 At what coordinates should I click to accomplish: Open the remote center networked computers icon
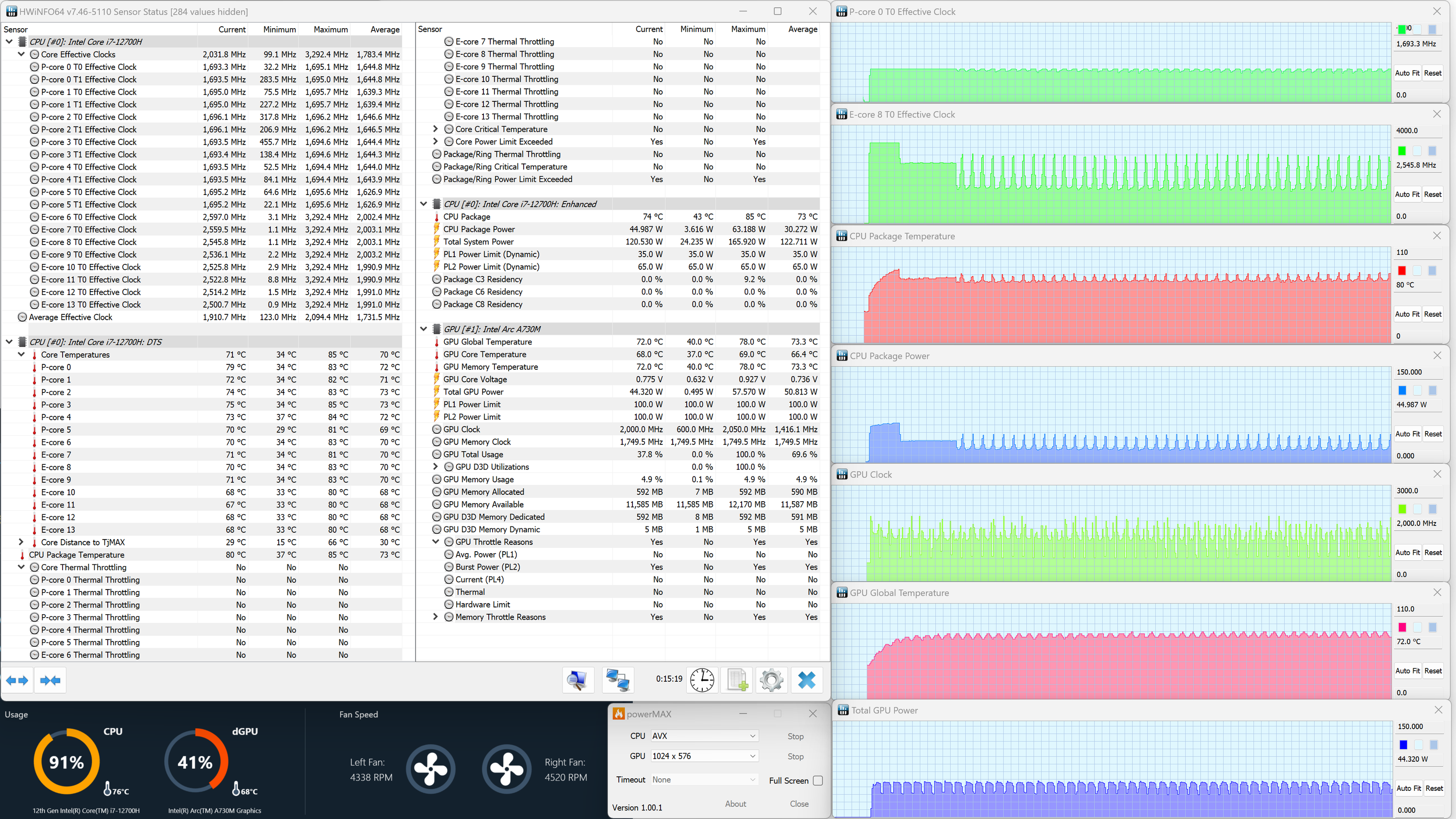coord(617,680)
